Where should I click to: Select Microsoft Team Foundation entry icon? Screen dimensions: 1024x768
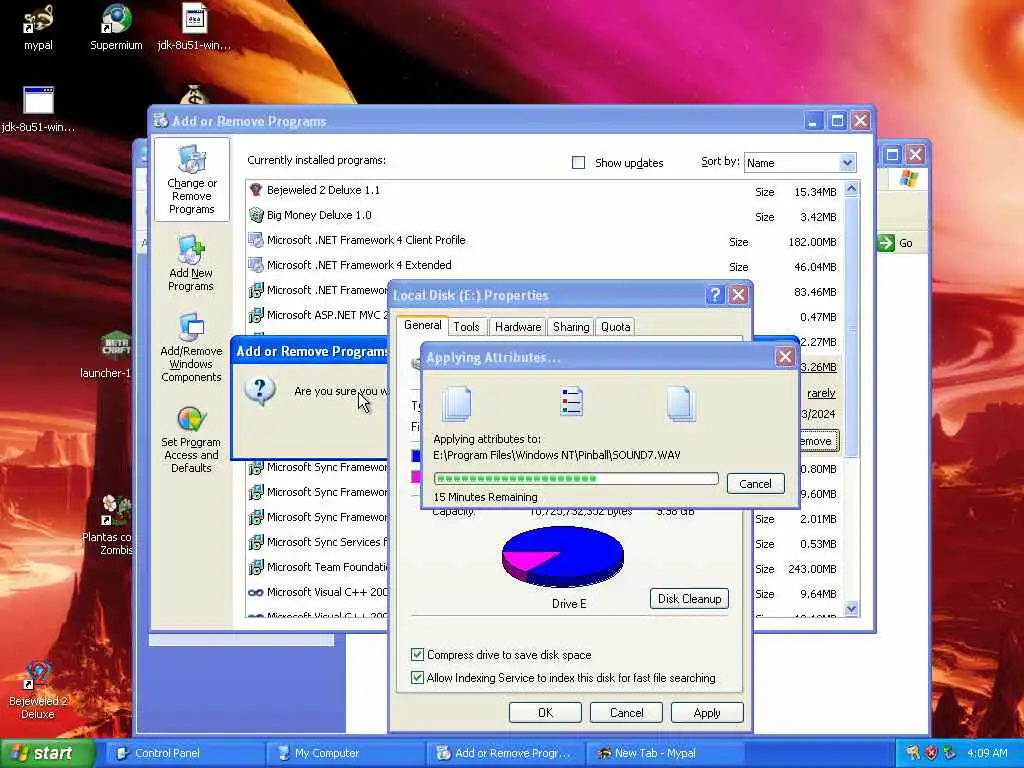(256, 567)
